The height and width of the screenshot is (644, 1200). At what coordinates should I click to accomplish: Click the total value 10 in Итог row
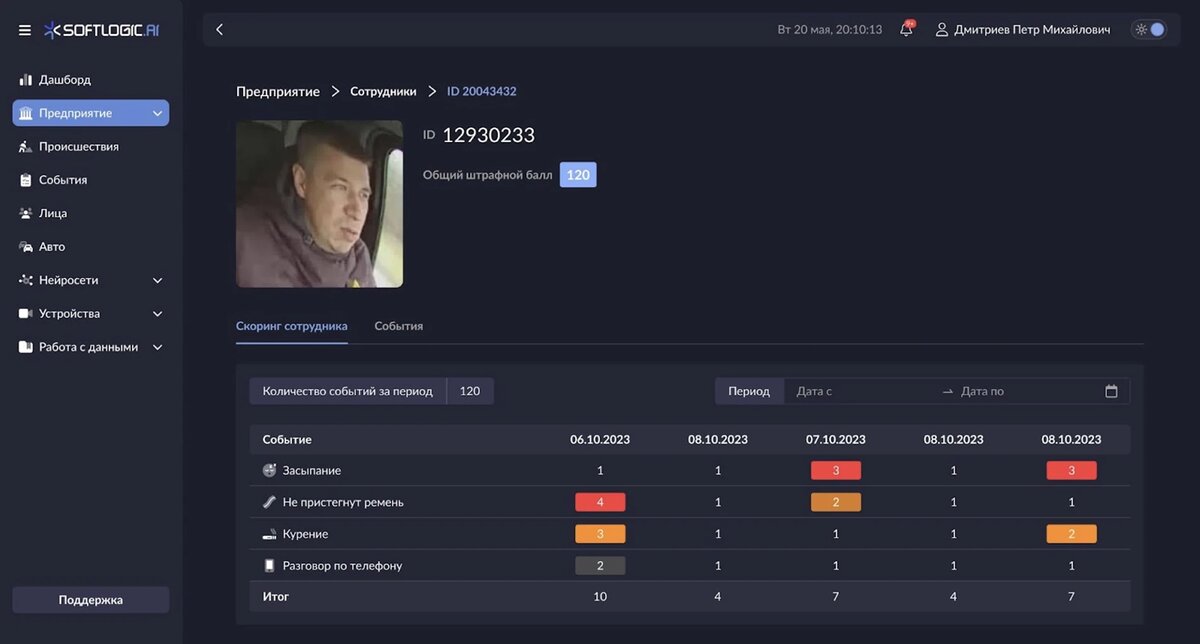coord(600,597)
